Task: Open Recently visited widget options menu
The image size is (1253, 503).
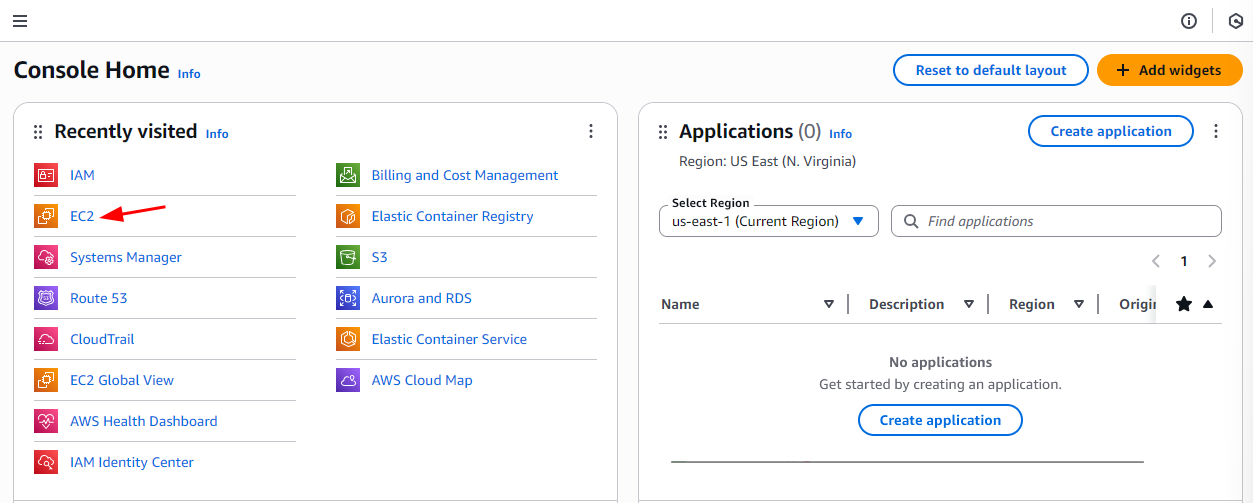Action: (591, 132)
